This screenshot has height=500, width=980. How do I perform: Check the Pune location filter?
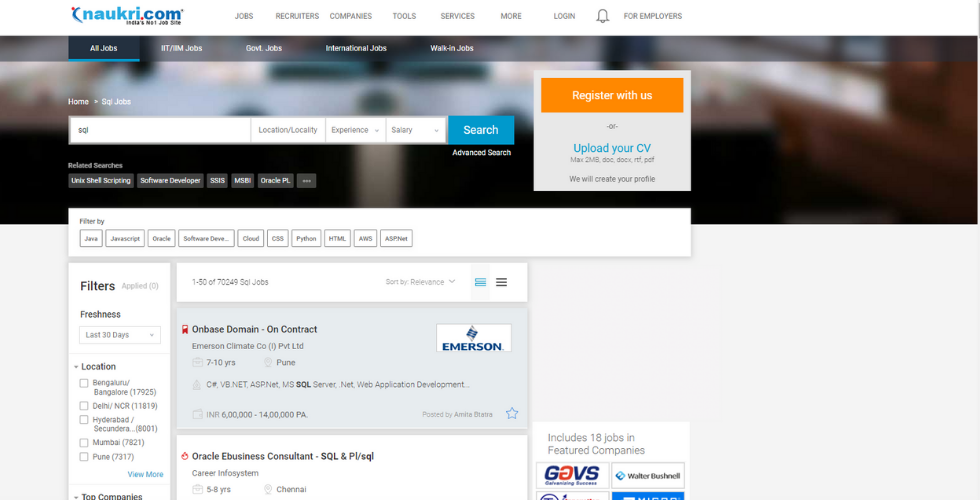(84, 457)
